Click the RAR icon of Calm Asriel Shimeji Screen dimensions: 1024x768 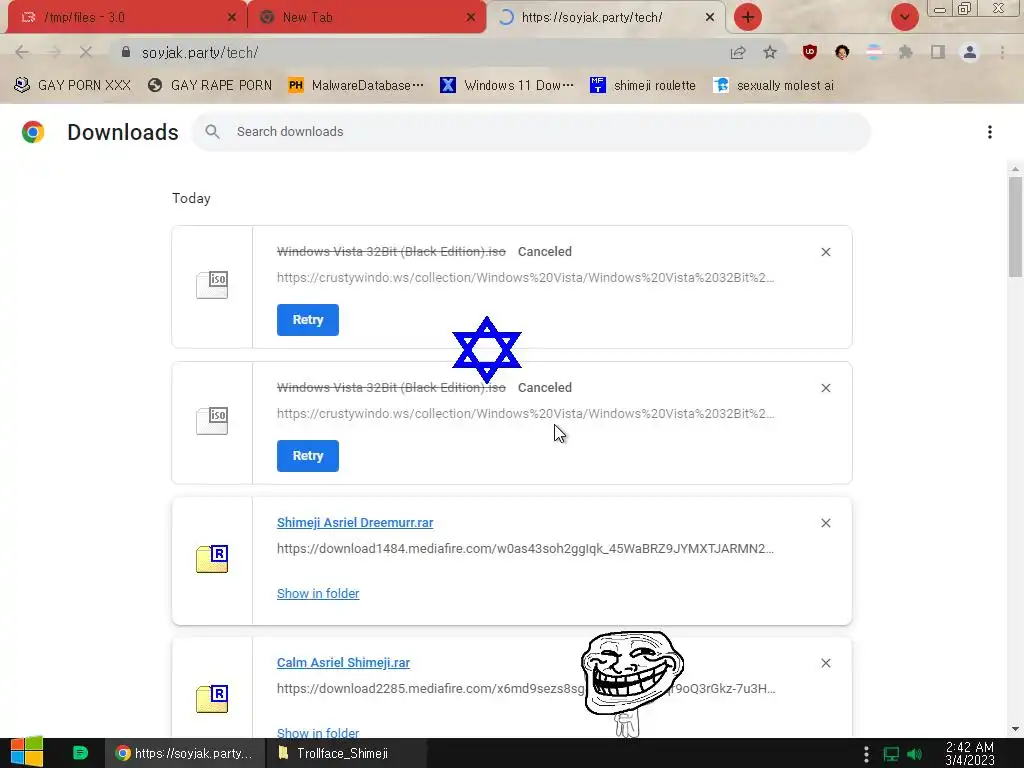tap(212, 699)
